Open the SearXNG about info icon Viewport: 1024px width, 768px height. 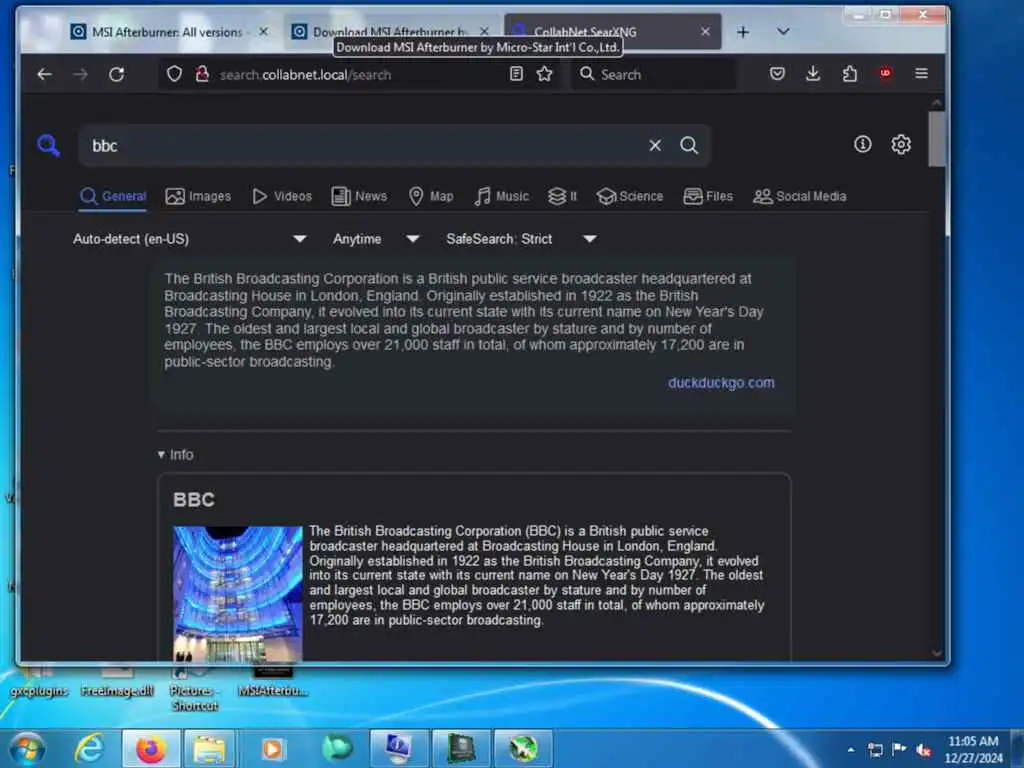pos(863,144)
